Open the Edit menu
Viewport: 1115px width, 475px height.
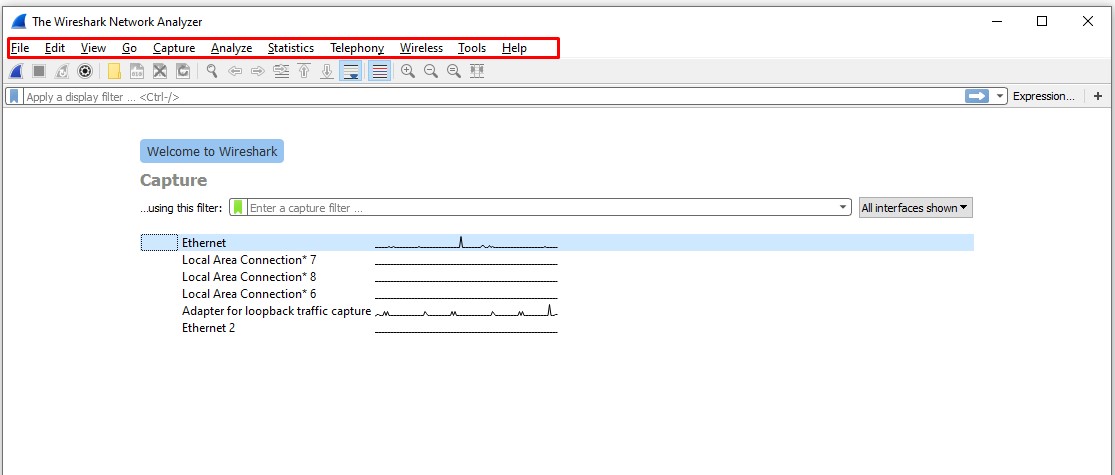point(55,48)
